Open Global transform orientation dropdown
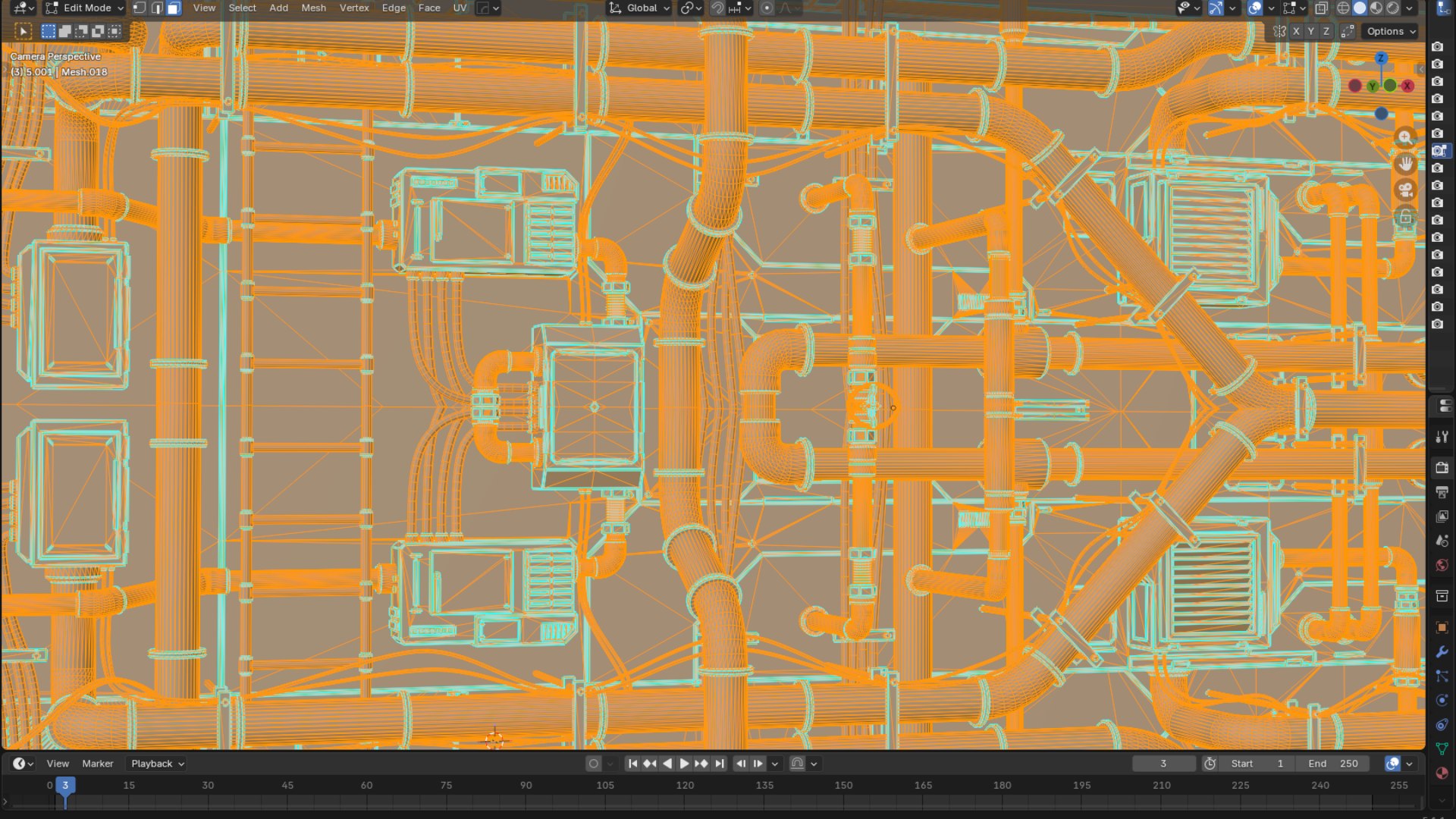1456x819 pixels. tap(640, 8)
